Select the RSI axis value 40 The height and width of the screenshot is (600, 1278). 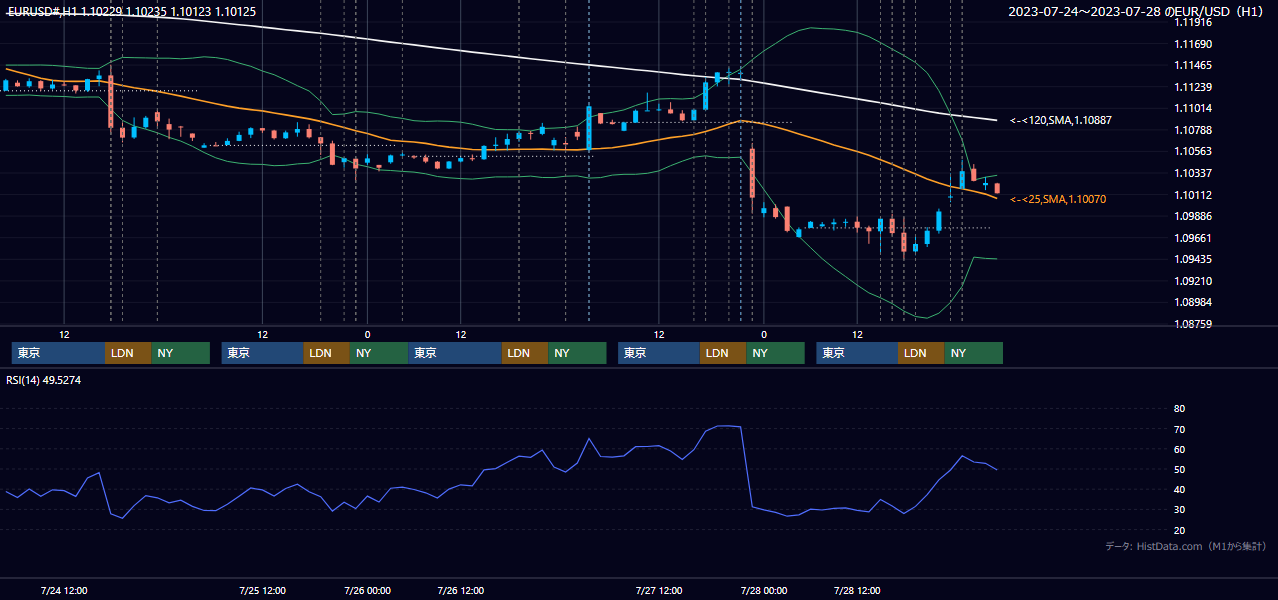tap(1179, 489)
